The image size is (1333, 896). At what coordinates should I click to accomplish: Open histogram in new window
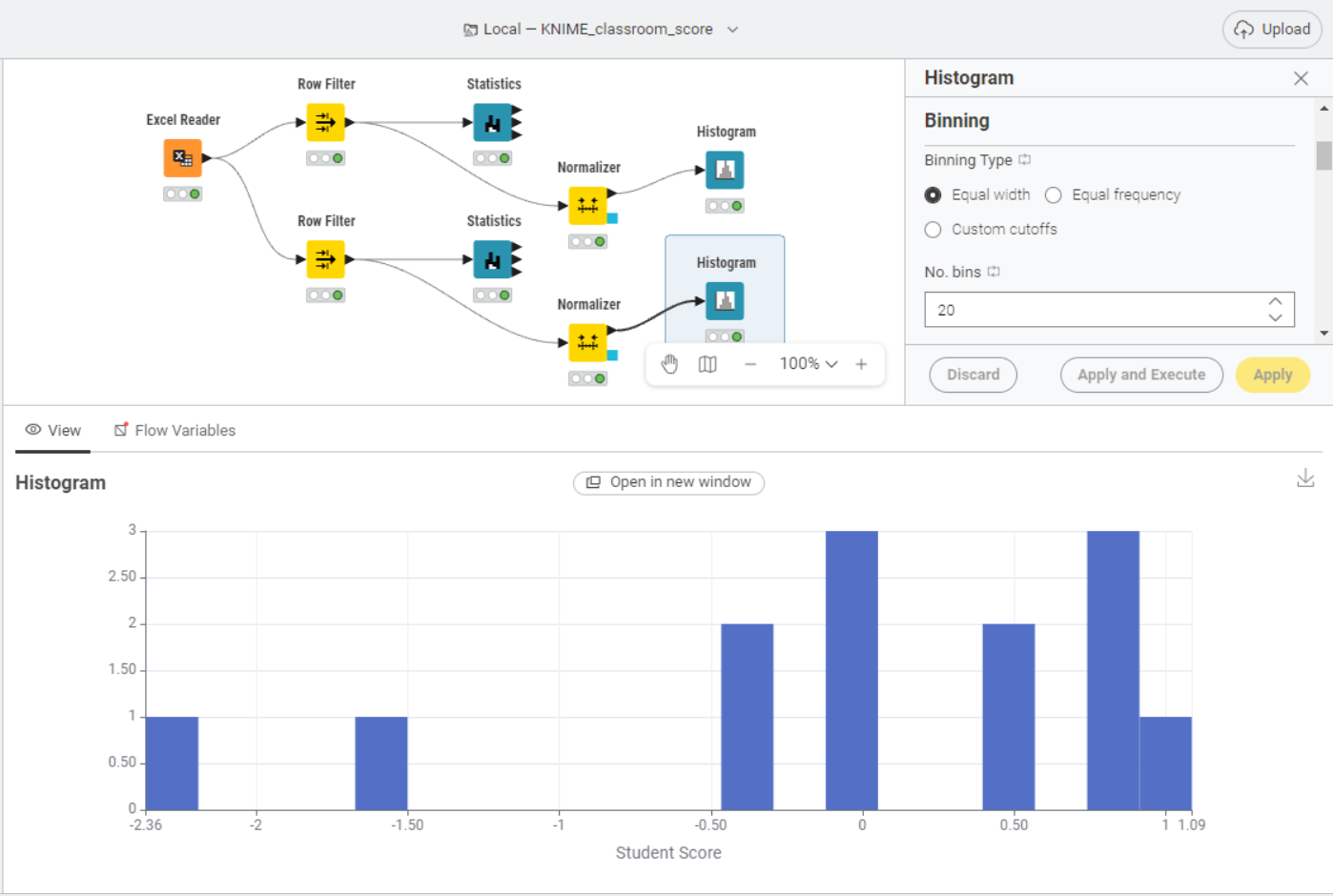(x=668, y=482)
